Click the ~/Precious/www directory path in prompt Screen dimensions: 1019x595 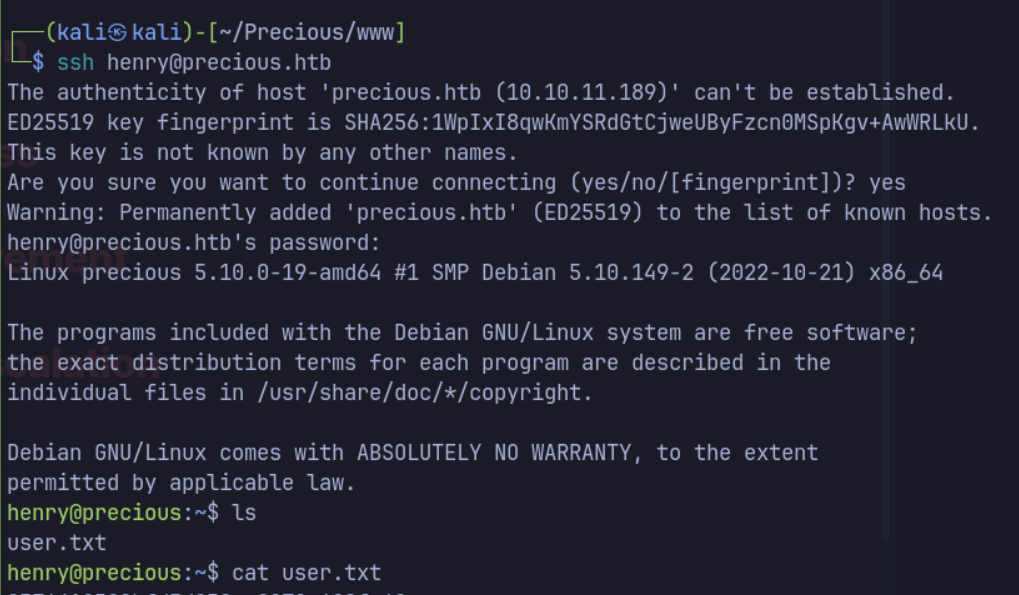(x=306, y=32)
